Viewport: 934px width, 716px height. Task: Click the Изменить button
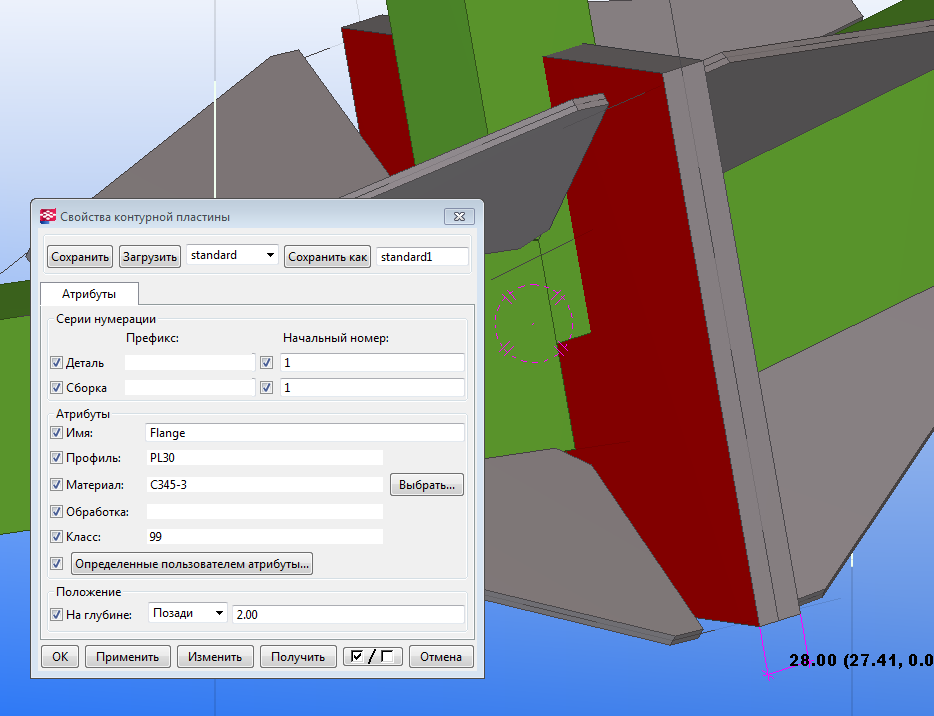click(x=215, y=657)
